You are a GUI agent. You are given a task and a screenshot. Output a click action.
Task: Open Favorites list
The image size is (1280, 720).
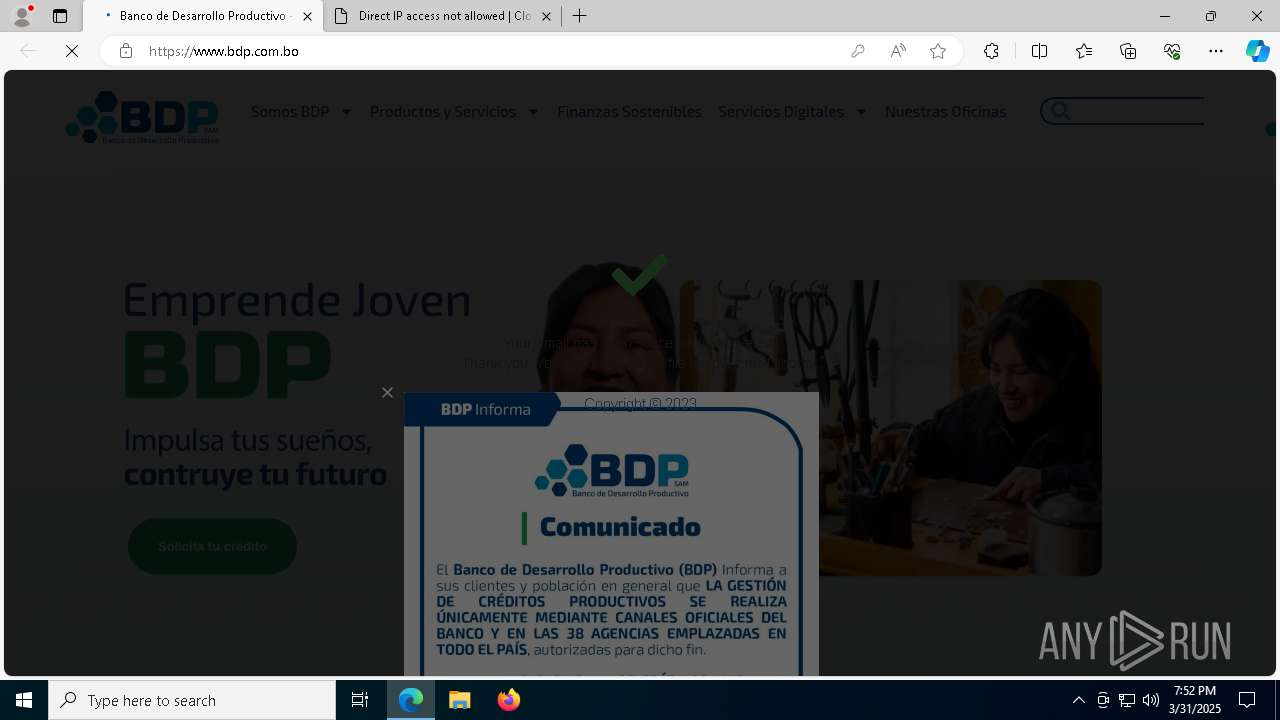coord(1084,51)
